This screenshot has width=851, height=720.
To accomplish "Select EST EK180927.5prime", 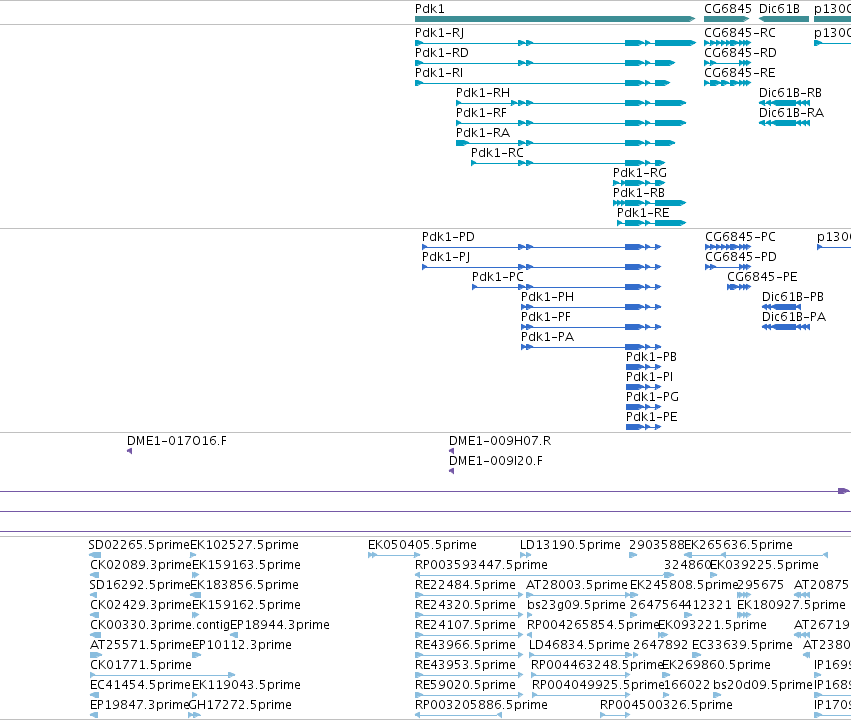I will pyautogui.click(x=744, y=615).
